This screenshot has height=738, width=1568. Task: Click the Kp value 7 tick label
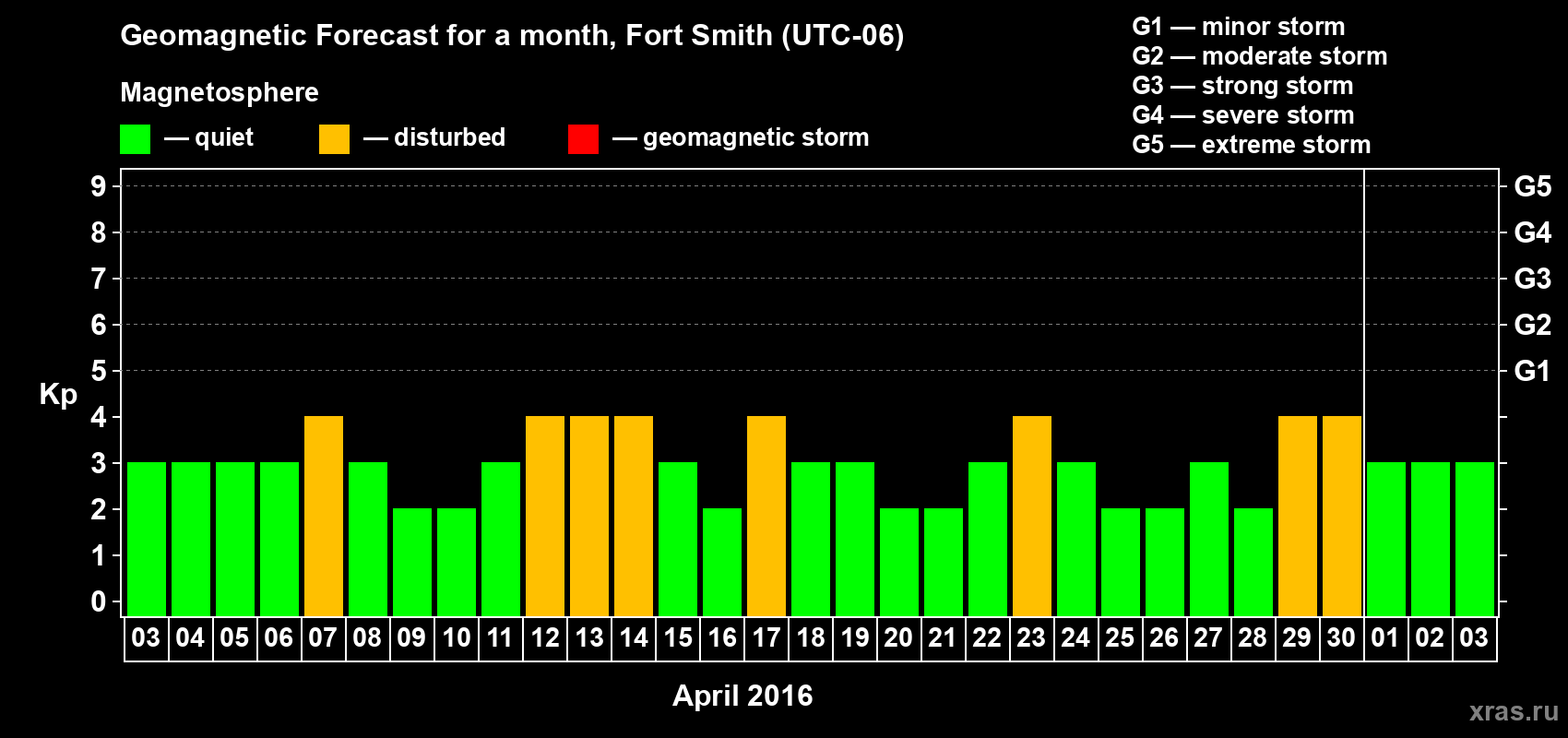pos(99,279)
